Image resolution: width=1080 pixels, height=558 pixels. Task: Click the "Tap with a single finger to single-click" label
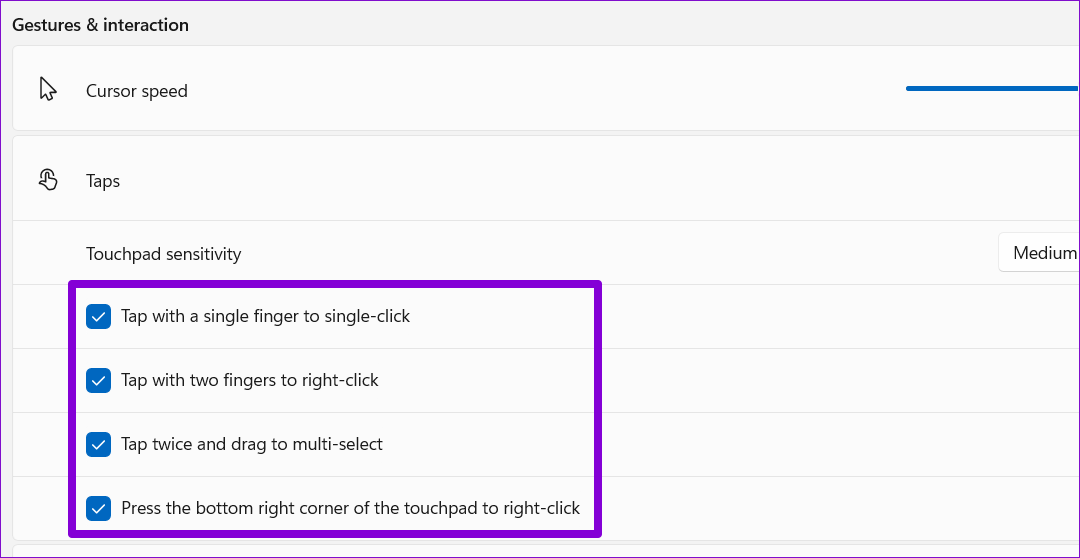coord(266,316)
